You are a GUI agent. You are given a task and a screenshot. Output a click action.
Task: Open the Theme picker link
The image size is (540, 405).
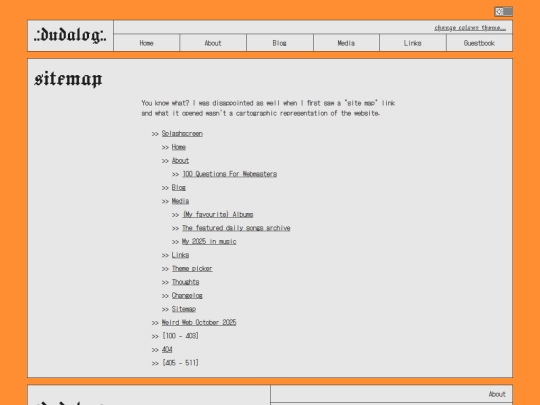192,268
